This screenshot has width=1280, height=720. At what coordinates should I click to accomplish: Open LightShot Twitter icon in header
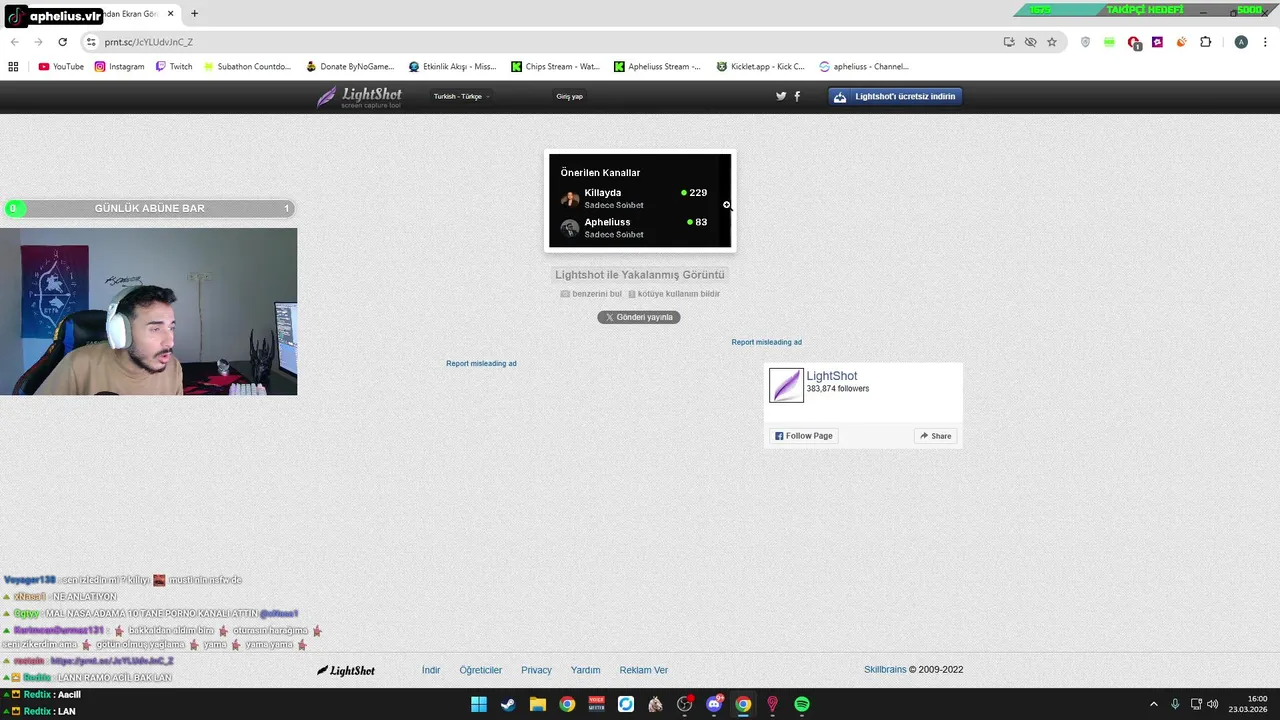click(781, 97)
